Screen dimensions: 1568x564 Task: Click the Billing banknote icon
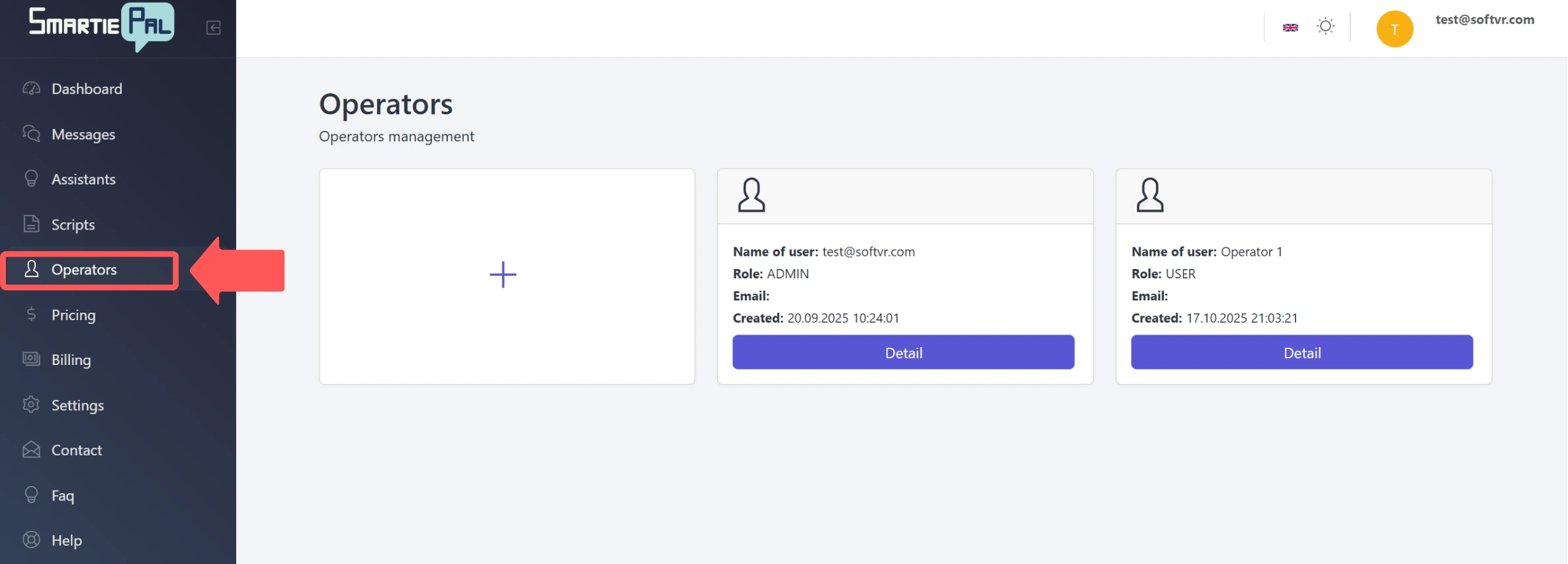coord(31,359)
